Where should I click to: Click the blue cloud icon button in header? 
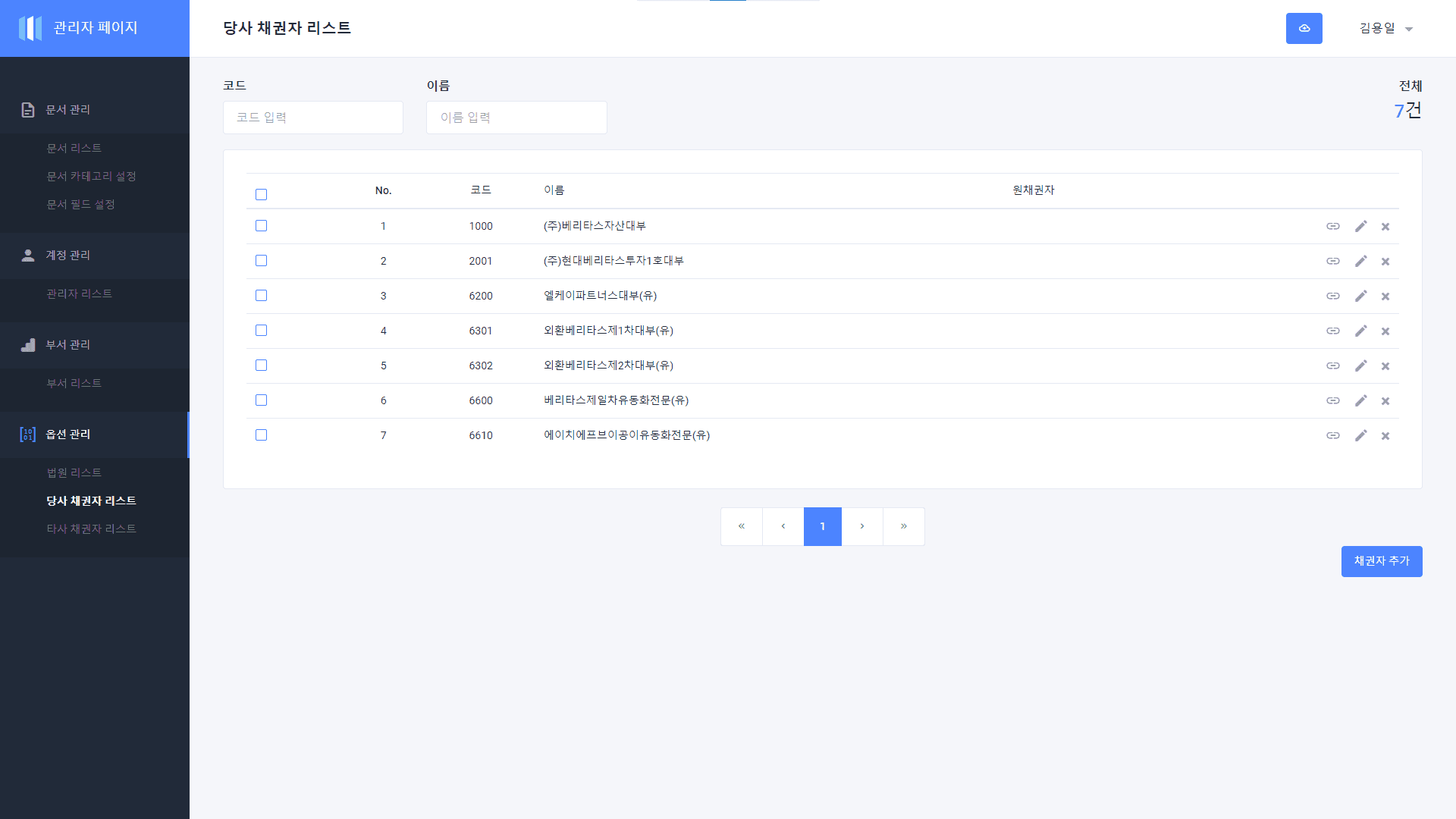[x=1304, y=28]
